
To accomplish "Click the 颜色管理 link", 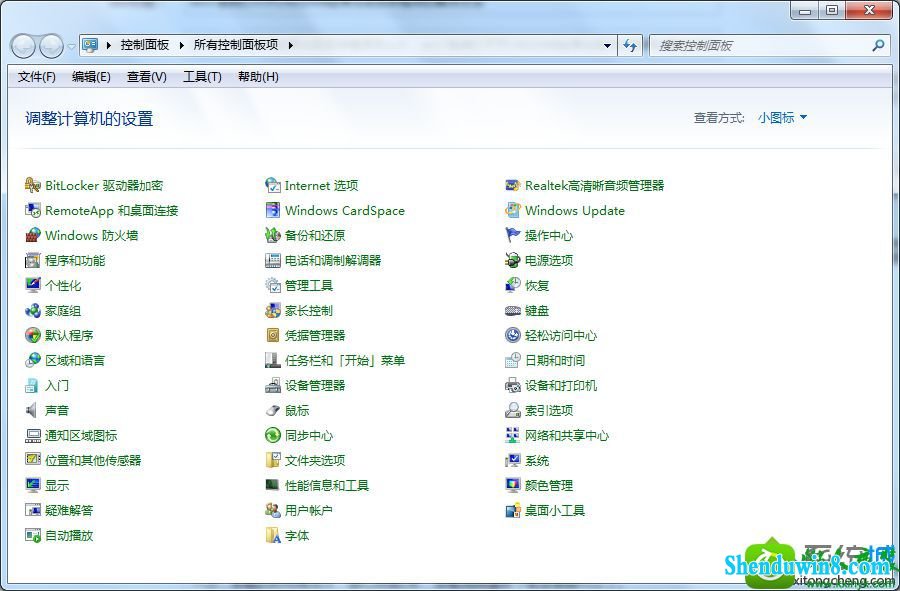I will [549, 485].
